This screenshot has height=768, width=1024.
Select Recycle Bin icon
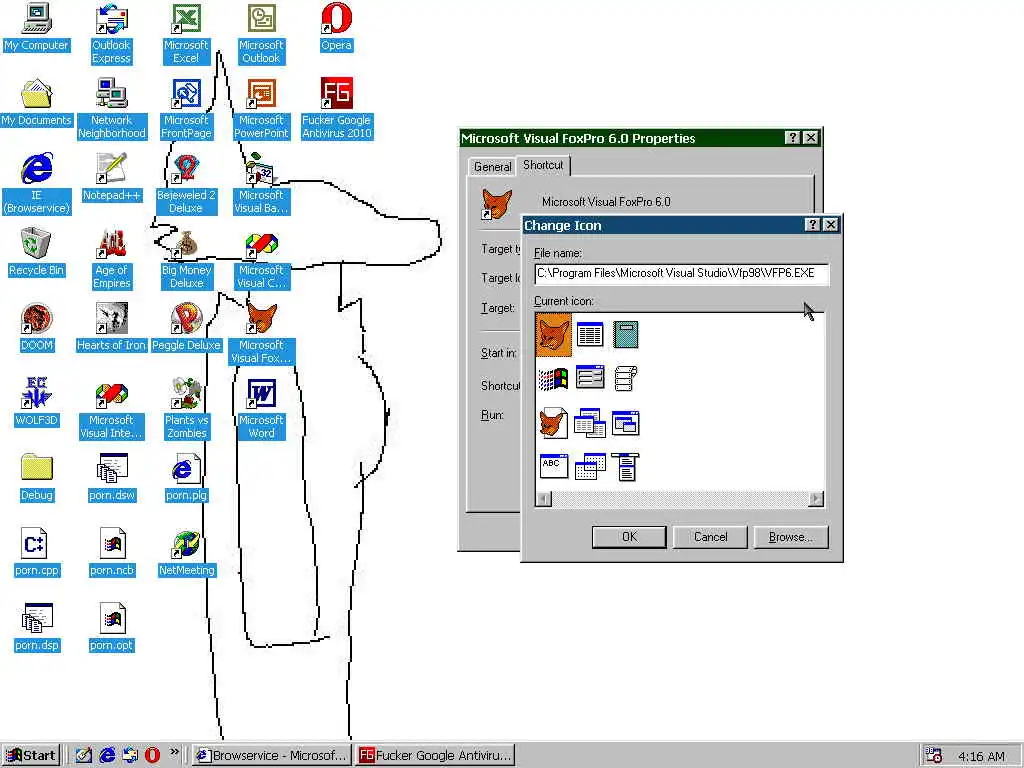pos(36,253)
